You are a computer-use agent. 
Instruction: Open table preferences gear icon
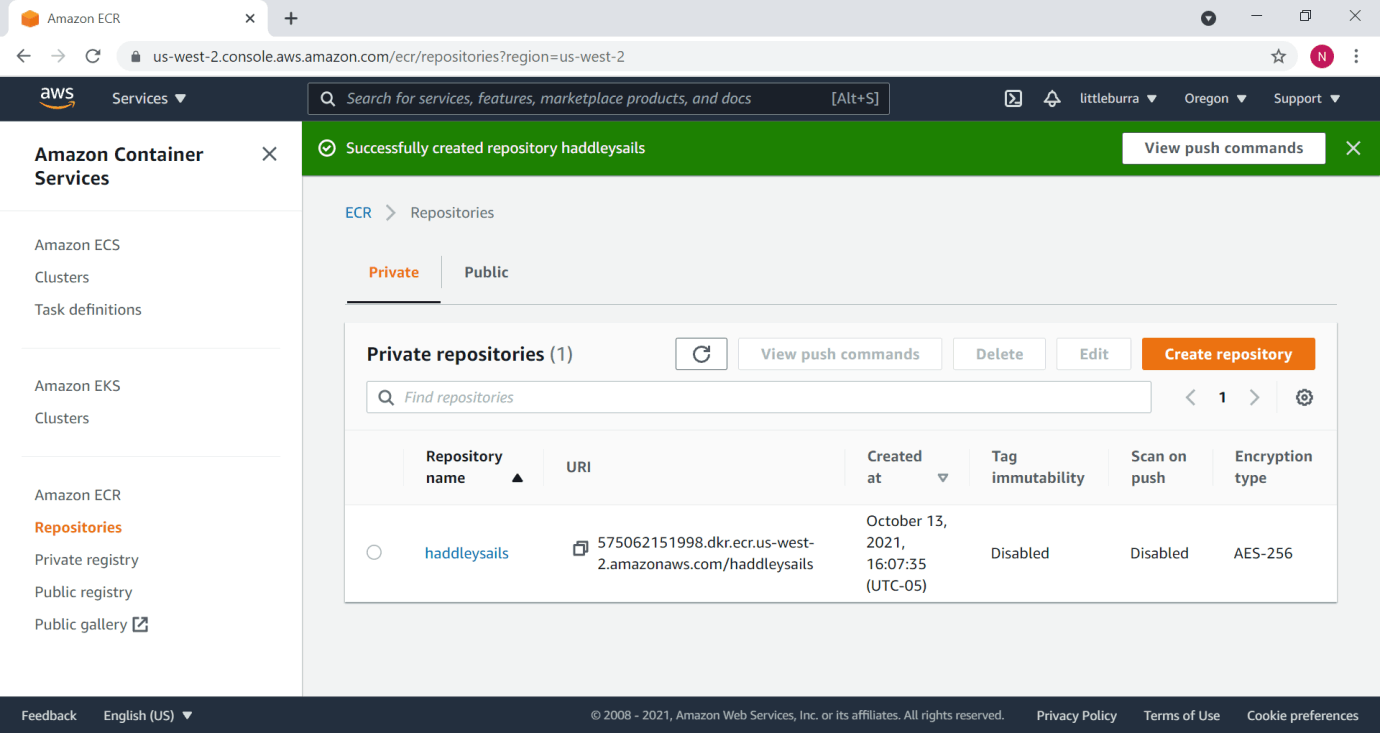tap(1304, 398)
